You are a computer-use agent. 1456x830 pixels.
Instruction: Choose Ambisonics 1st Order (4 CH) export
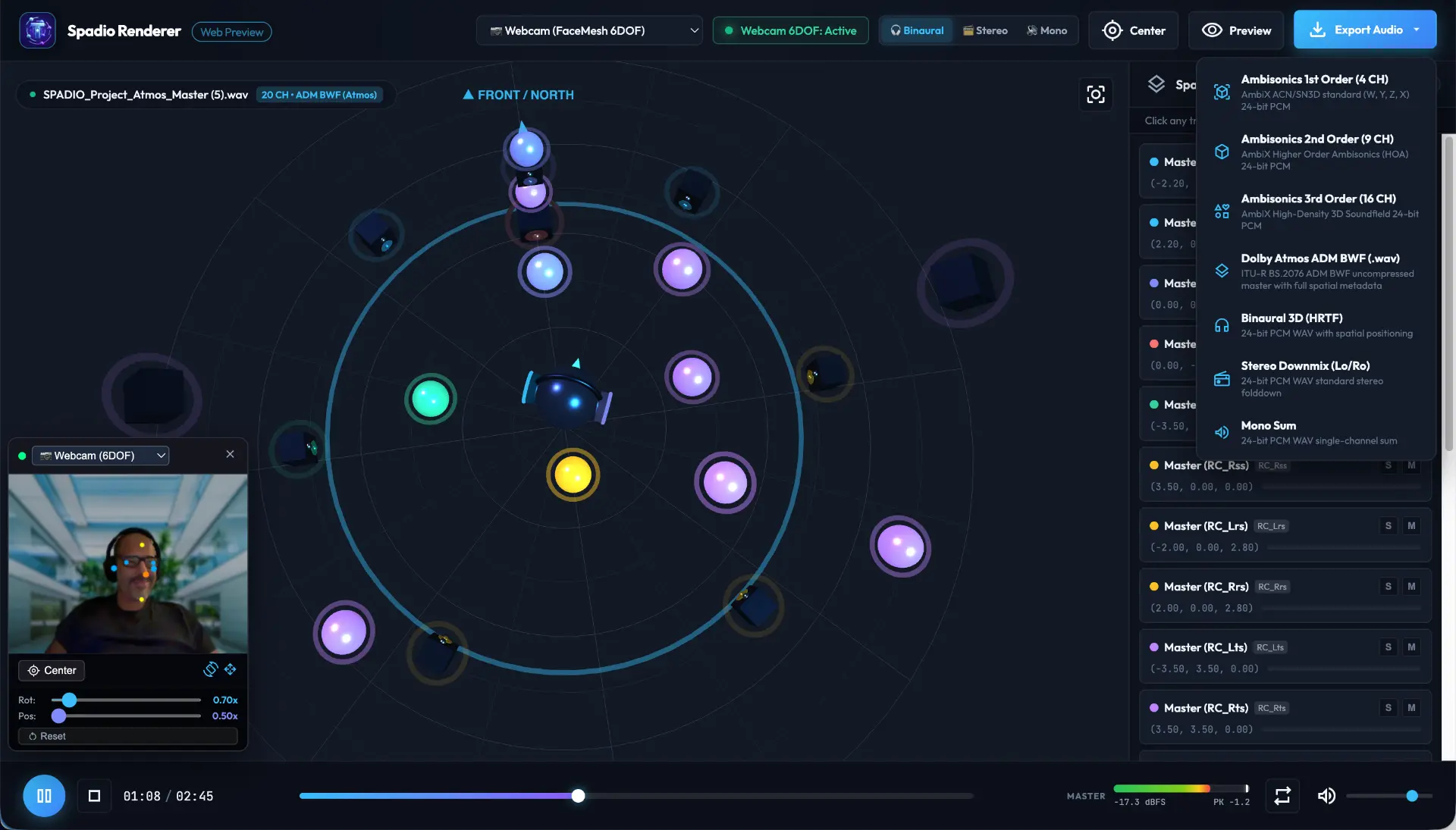pos(1316,92)
